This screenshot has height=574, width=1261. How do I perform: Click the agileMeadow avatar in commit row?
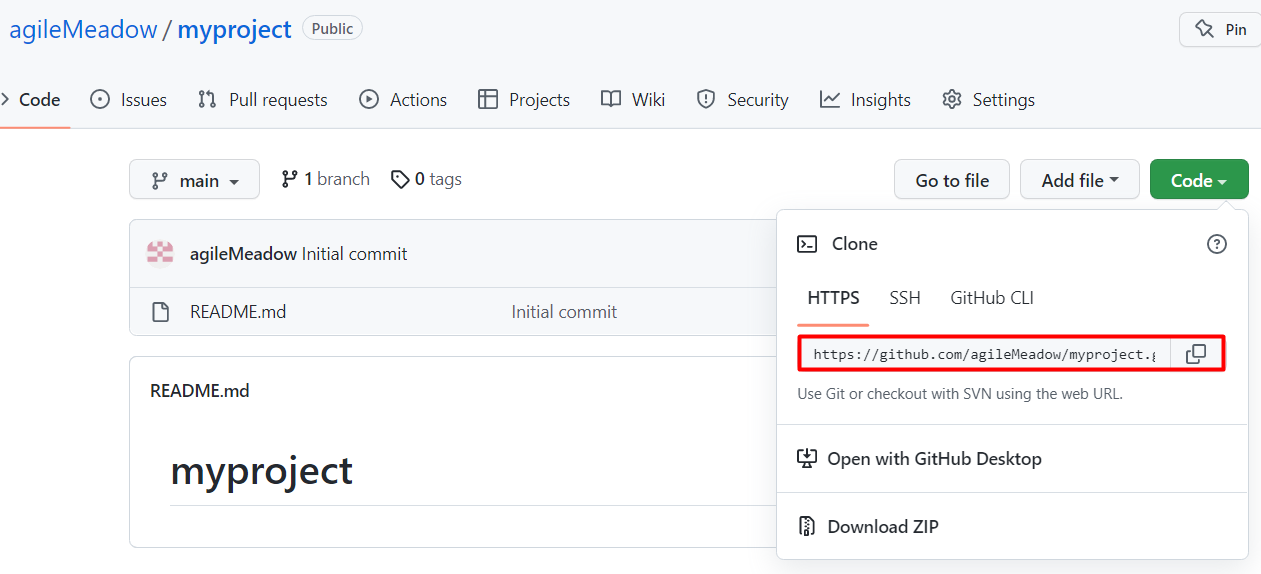pyautogui.click(x=160, y=254)
